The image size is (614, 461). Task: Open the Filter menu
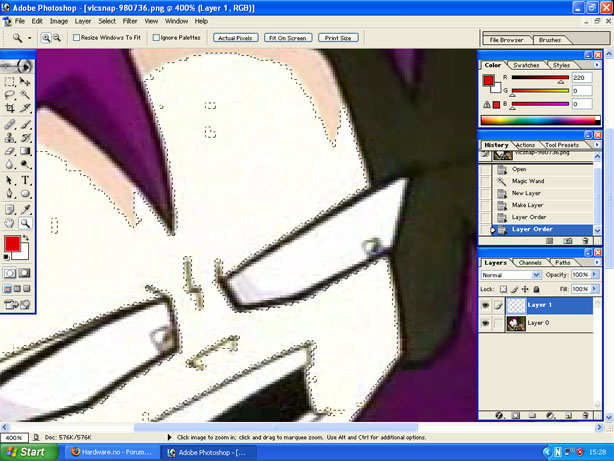pos(130,21)
